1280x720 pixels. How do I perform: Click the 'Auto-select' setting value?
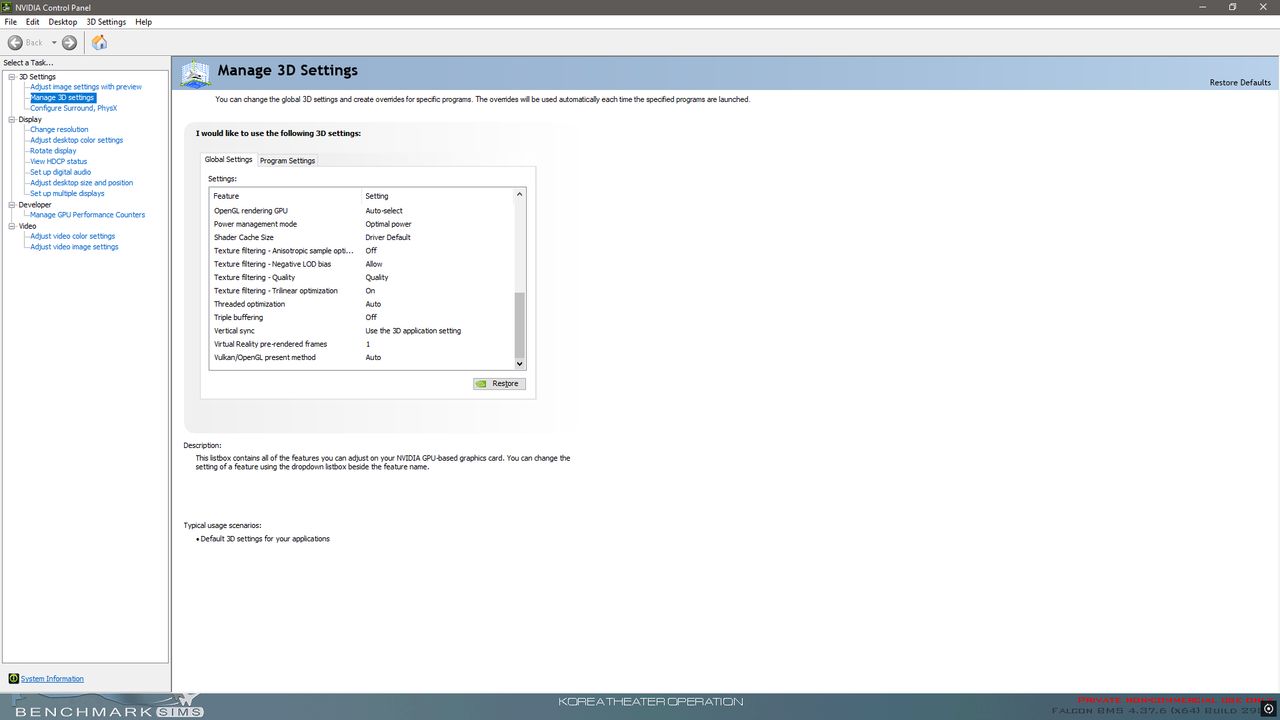tap(384, 211)
